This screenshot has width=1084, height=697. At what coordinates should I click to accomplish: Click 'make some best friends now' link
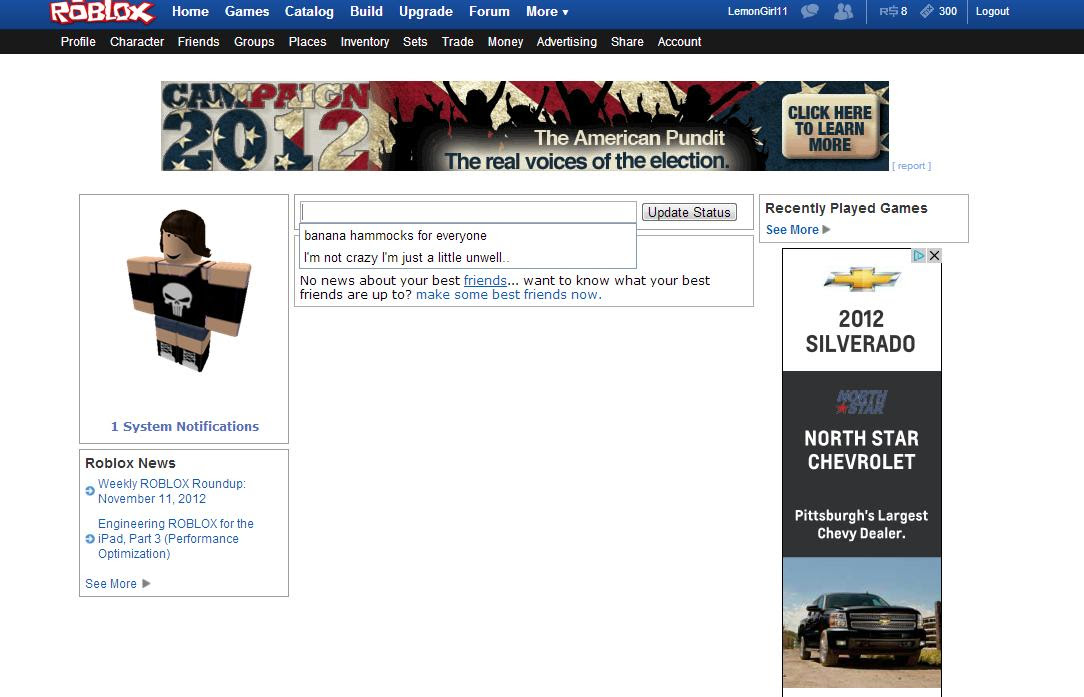pos(508,295)
